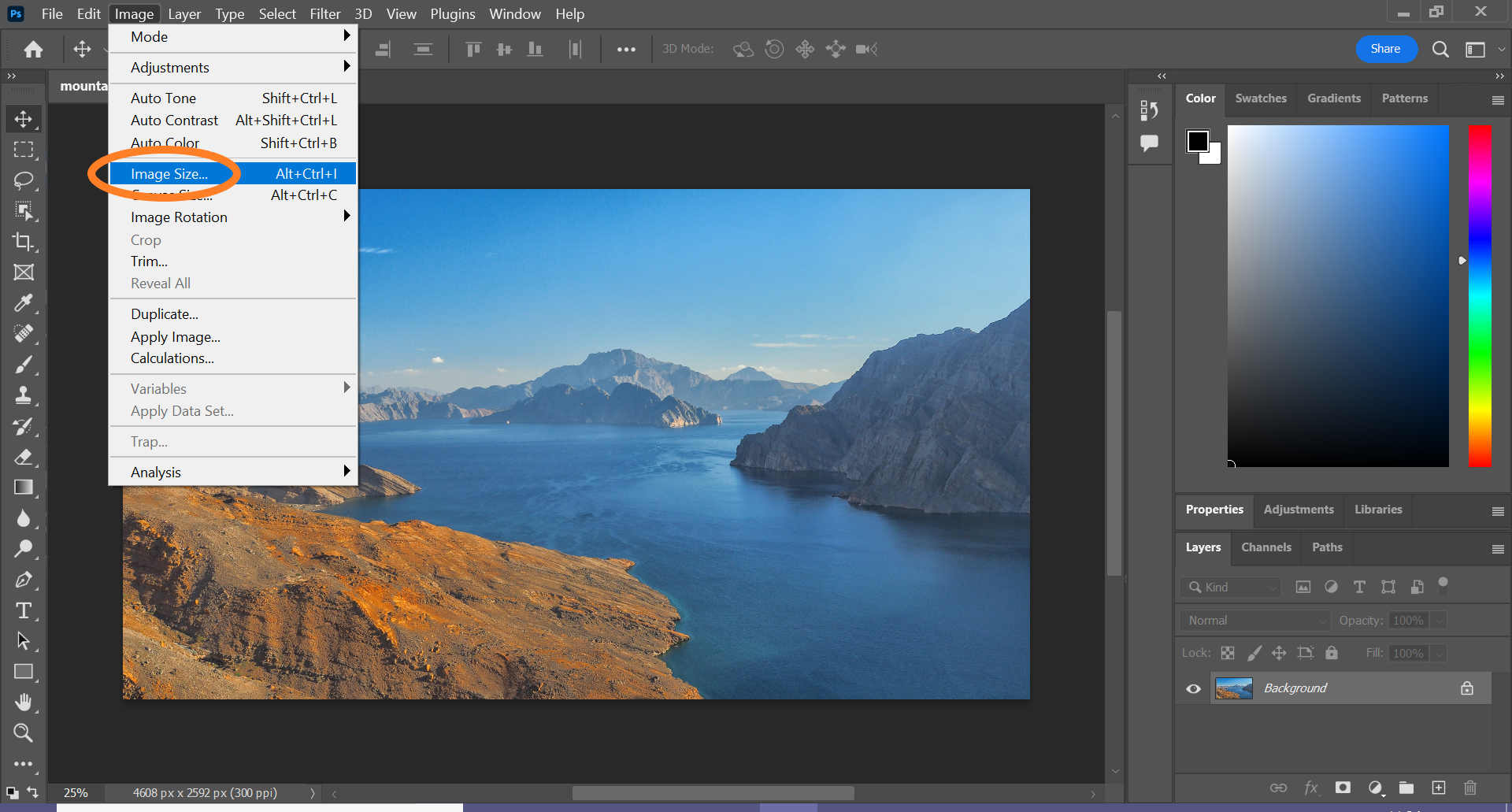Choose Duplicate from the Image menu

pos(233,314)
